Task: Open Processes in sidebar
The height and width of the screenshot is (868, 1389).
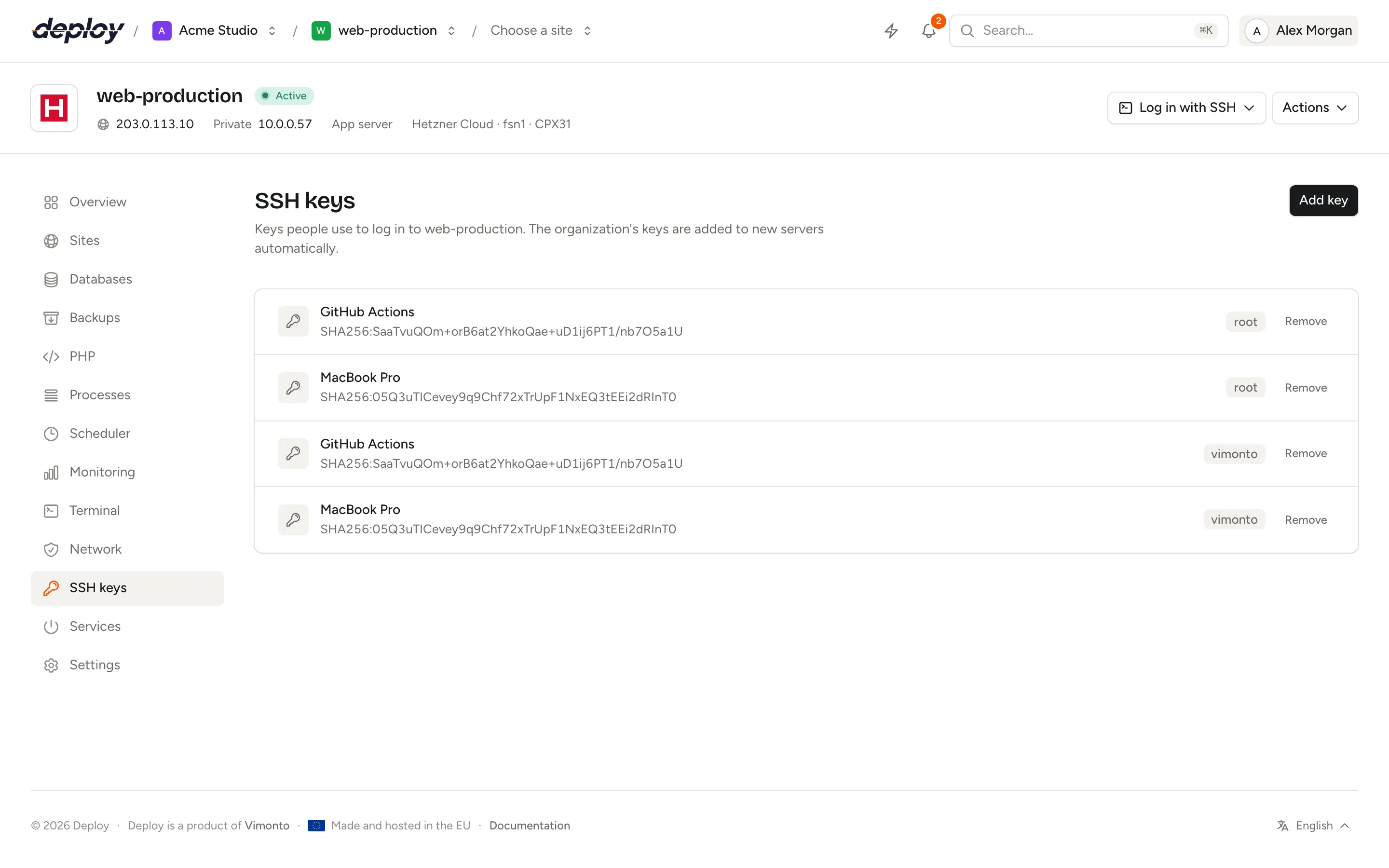Action: (127, 395)
